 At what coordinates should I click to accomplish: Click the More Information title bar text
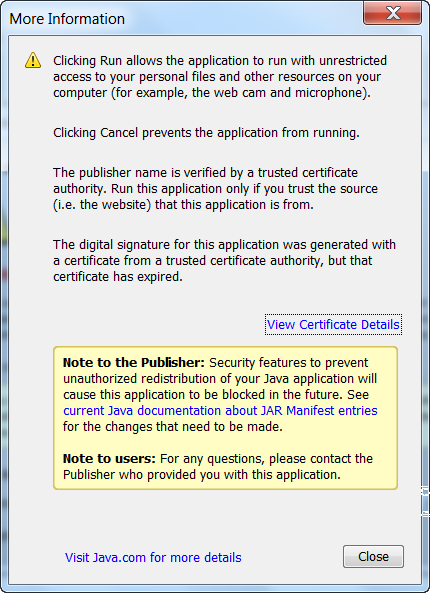point(67,19)
